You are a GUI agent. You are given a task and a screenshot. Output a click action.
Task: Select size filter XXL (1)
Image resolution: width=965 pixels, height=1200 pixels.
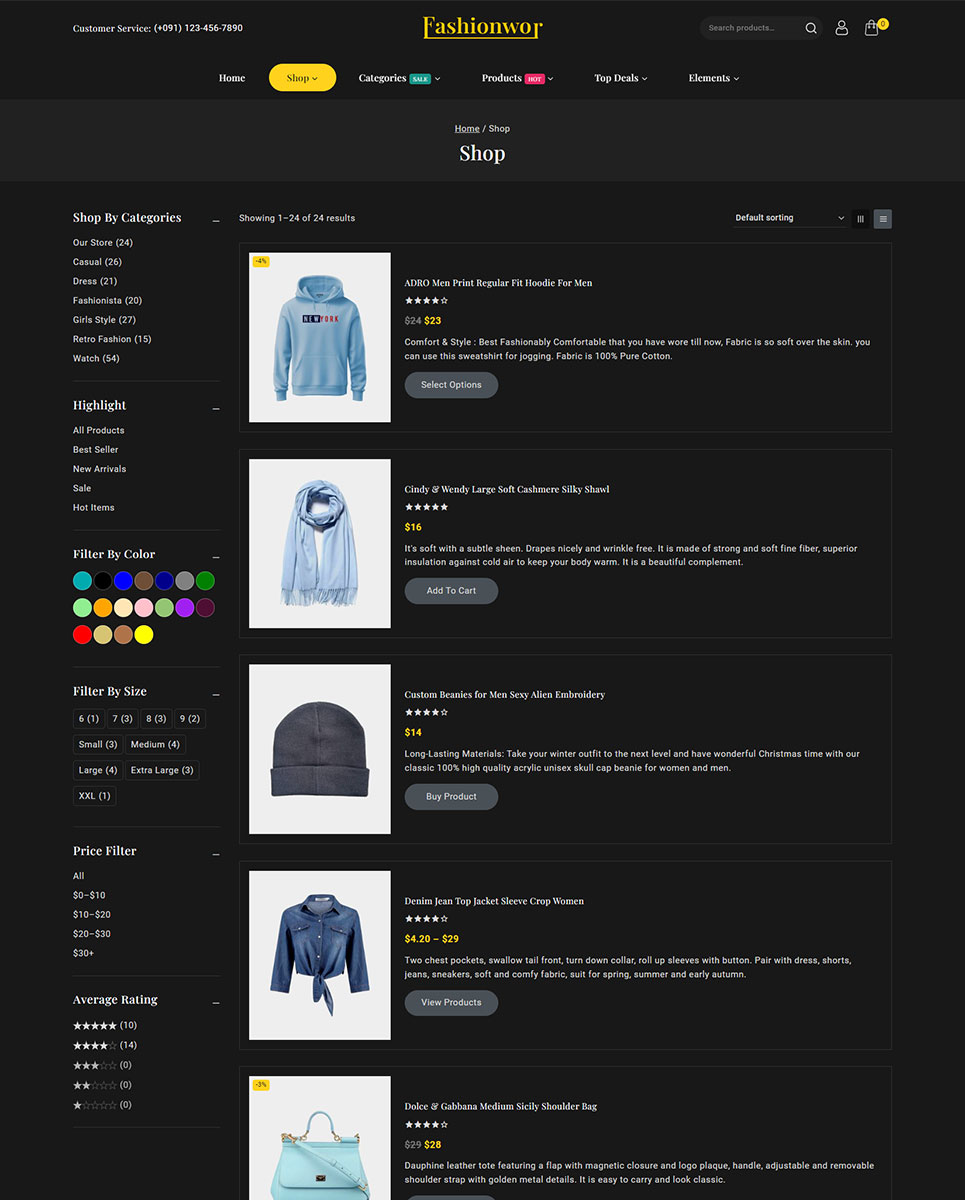click(x=94, y=797)
